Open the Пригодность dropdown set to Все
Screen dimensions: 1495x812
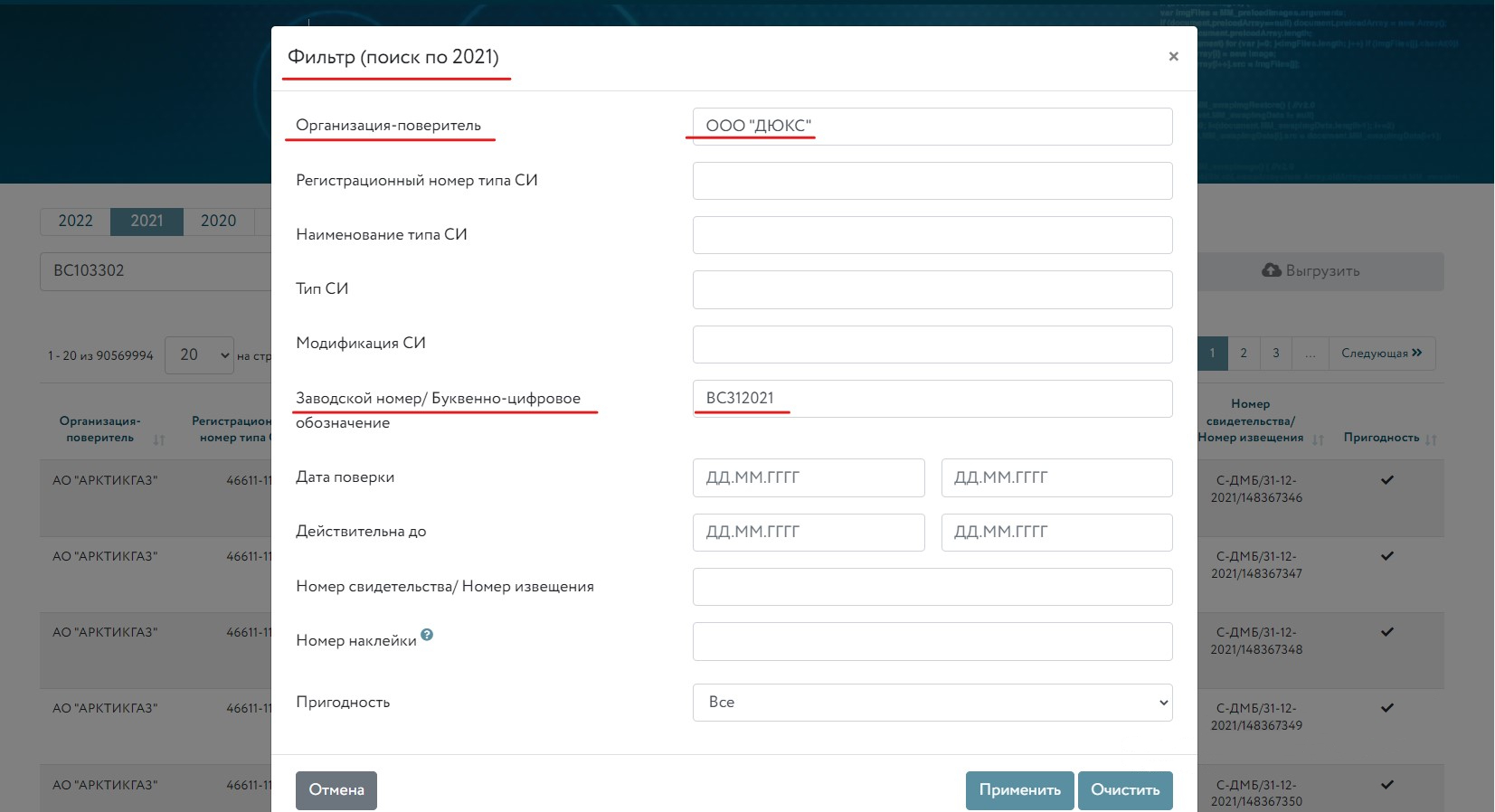932,703
